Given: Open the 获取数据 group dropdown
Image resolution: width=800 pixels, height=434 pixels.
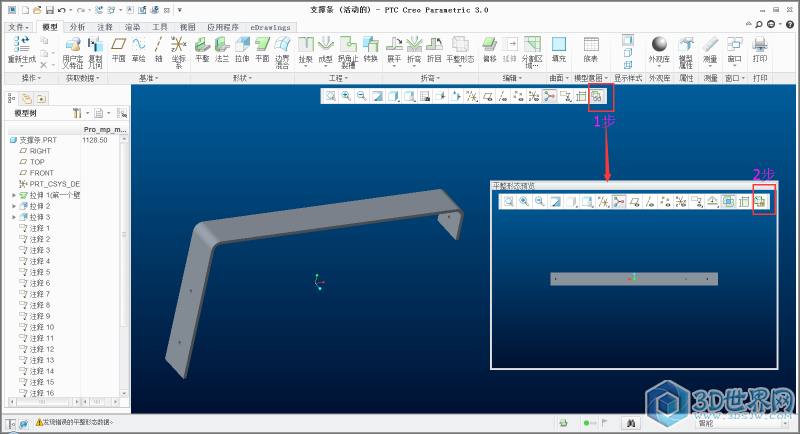Looking at the screenshot, I should tap(83, 78).
